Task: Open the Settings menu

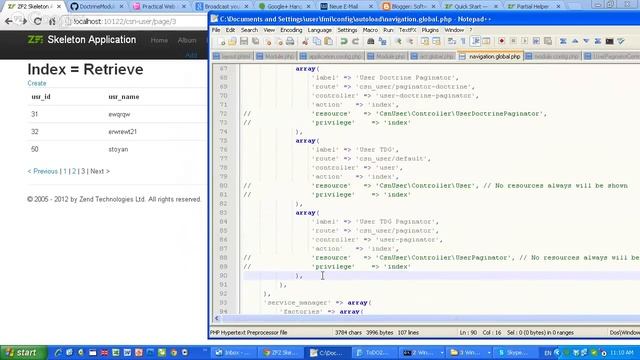Action: click(x=347, y=30)
